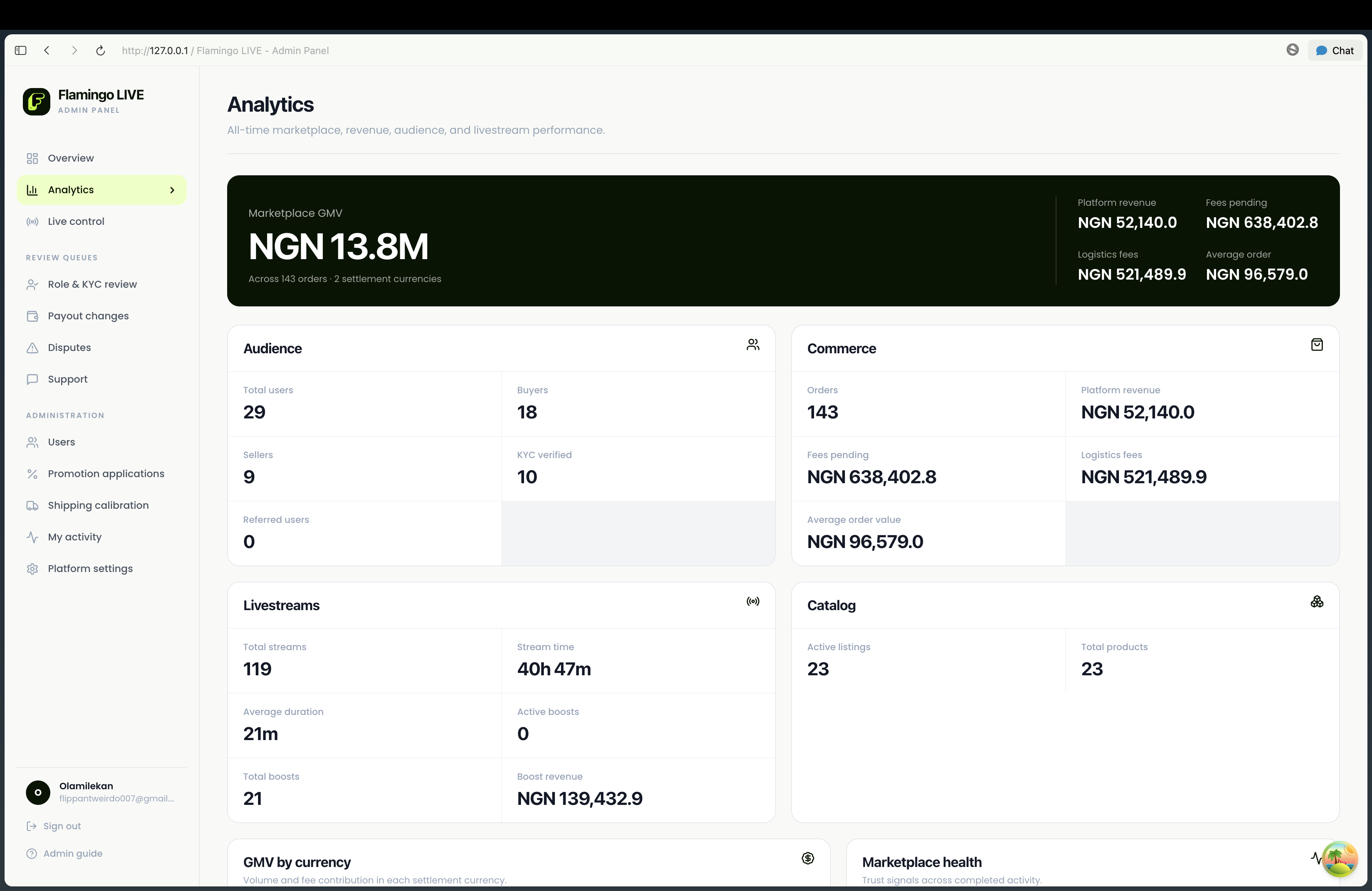Open Users administration label

pos(61,442)
